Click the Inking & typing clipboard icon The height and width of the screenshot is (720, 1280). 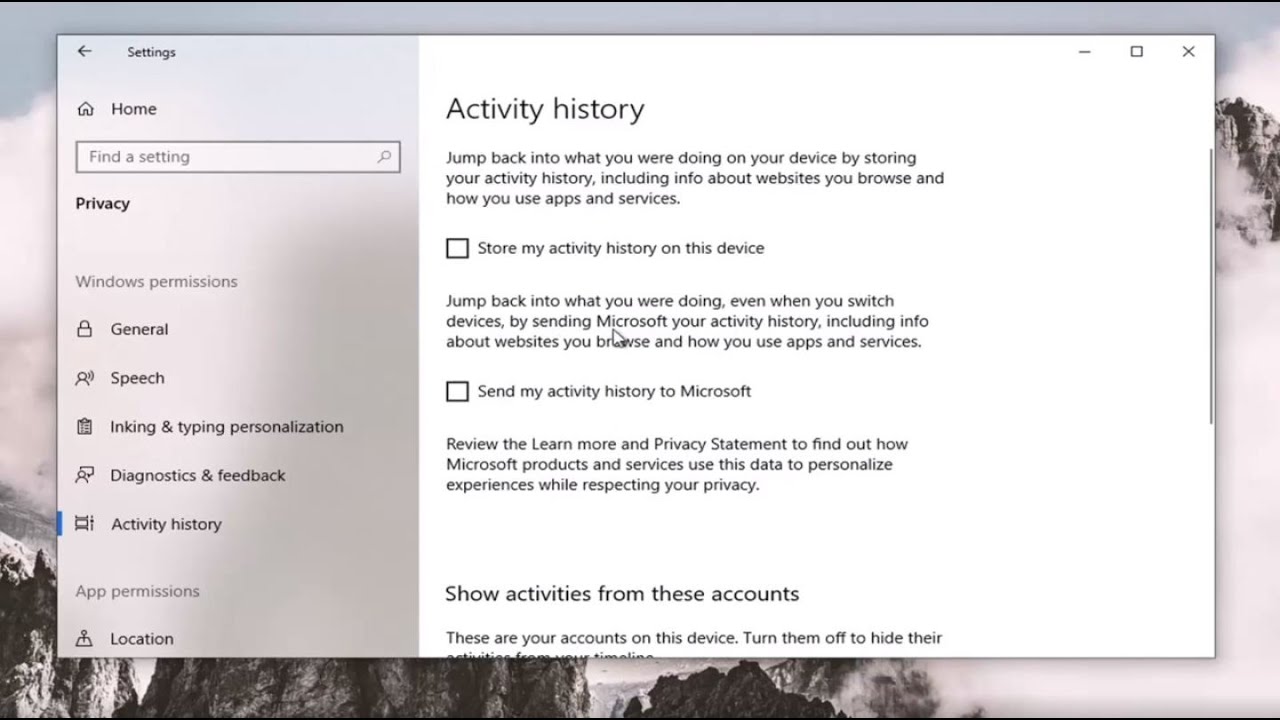pos(85,427)
